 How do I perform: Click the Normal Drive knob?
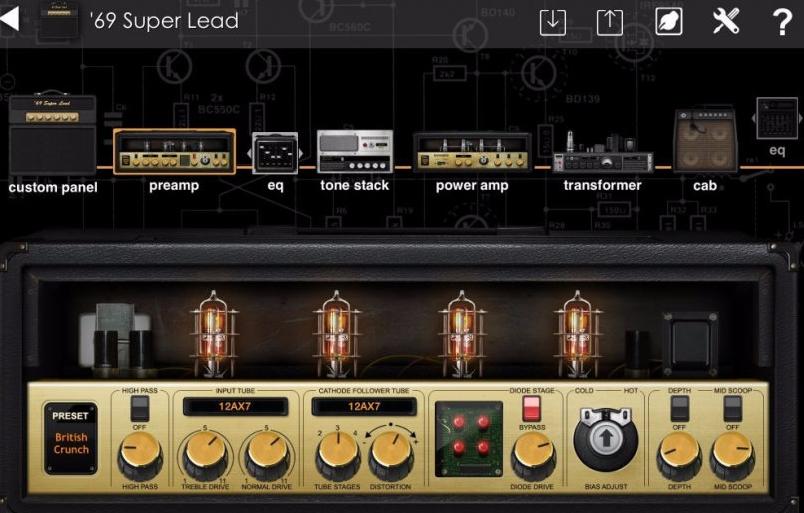tap(267, 454)
